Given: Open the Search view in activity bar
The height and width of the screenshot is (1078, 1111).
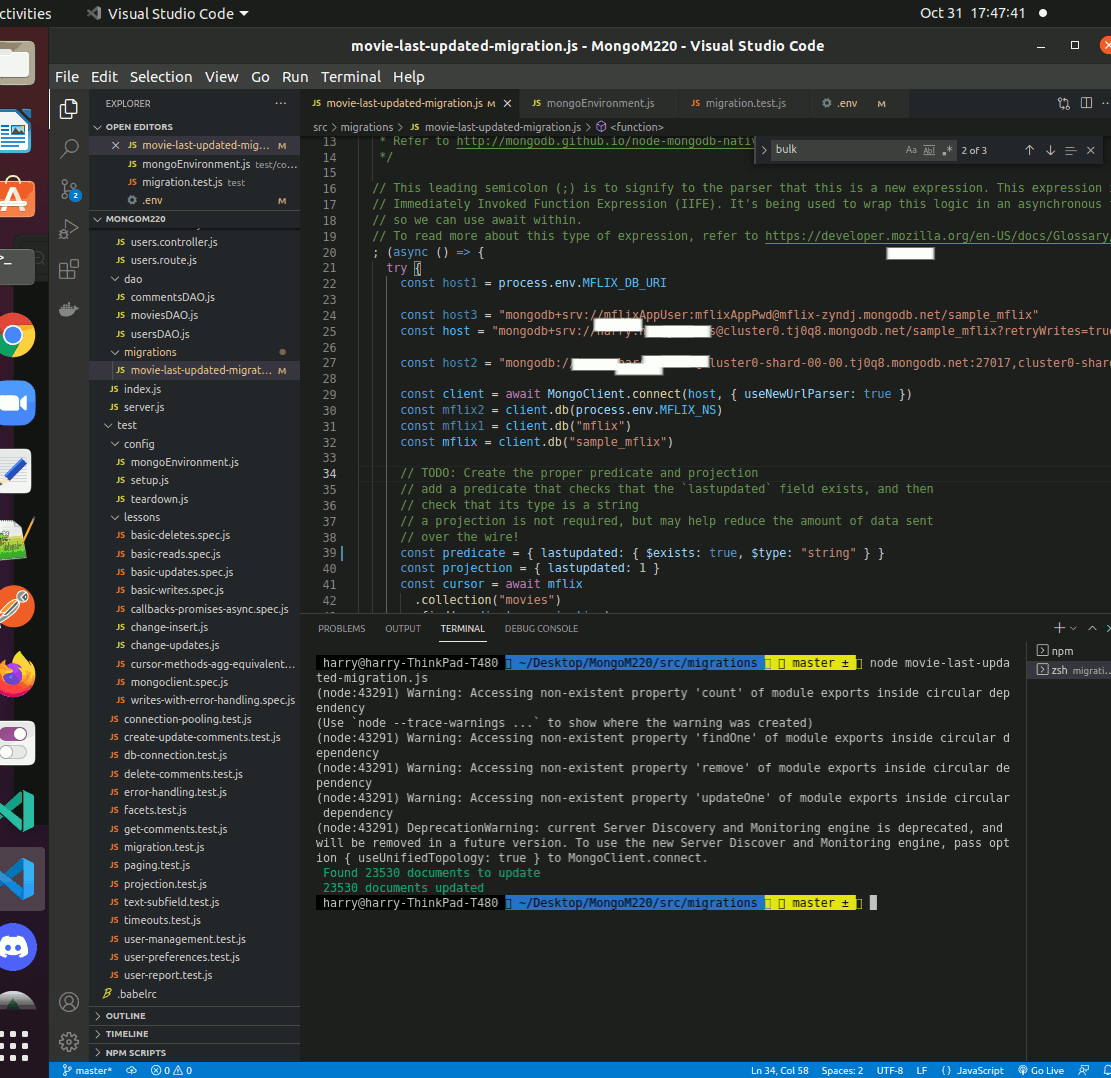Looking at the screenshot, I should point(69,149).
